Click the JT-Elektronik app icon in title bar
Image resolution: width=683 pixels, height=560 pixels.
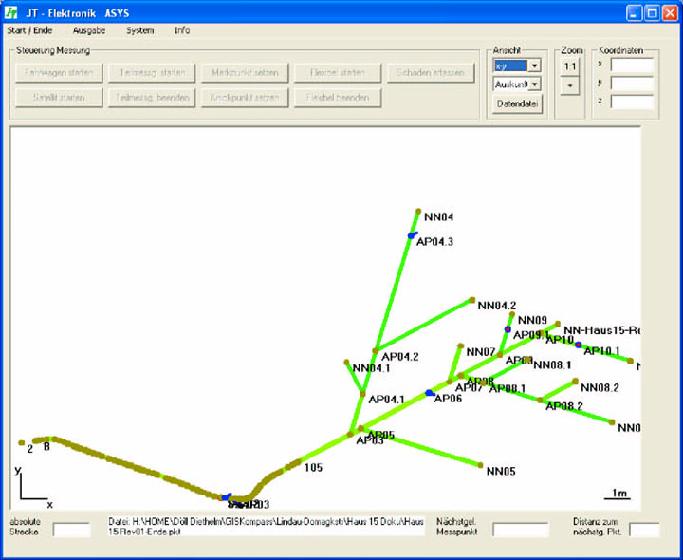[x=12, y=12]
